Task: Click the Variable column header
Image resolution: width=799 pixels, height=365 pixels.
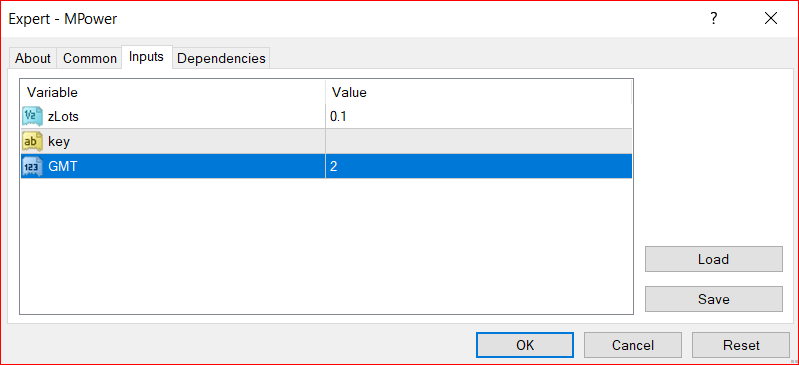Action: pyautogui.click(x=173, y=92)
